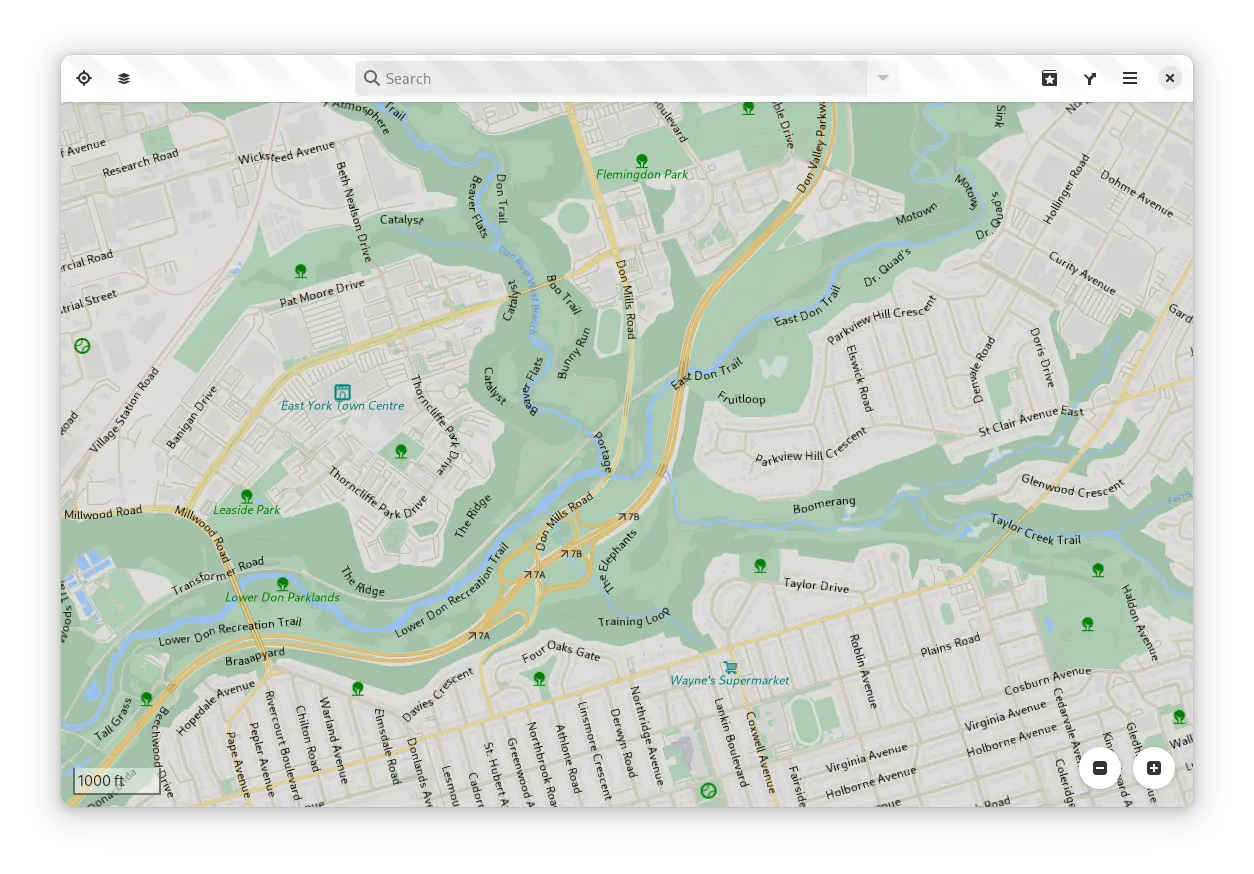Select the East York Town Centre icon

point(342,391)
